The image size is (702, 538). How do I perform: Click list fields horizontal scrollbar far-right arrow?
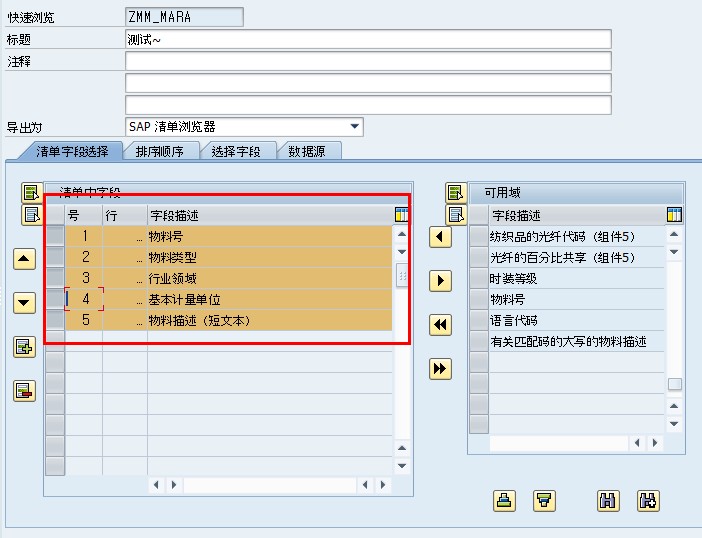[383, 485]
